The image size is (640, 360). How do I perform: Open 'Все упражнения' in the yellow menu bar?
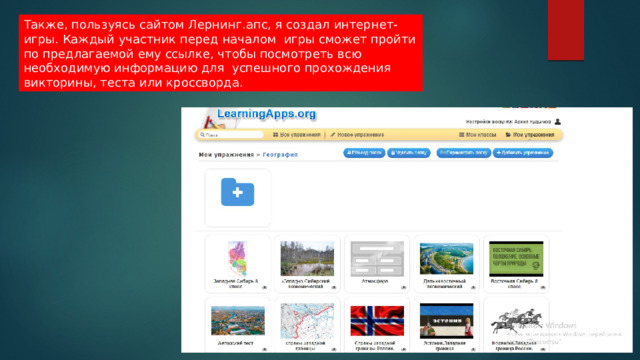click(x=297, y=135)
